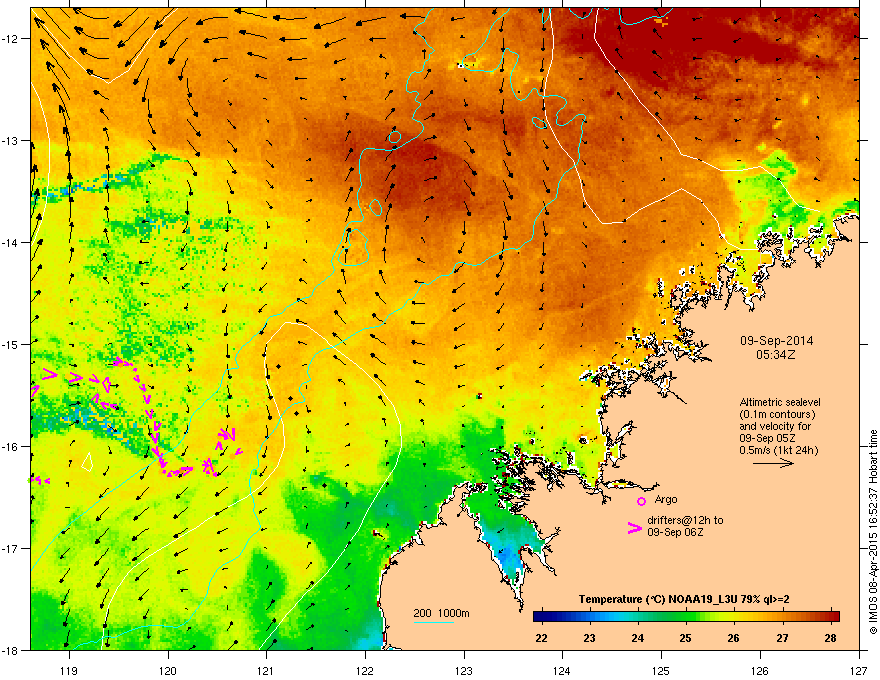880x680 pixels.
Task: Click colorbar tick label 28
Action: click(831, 638)
